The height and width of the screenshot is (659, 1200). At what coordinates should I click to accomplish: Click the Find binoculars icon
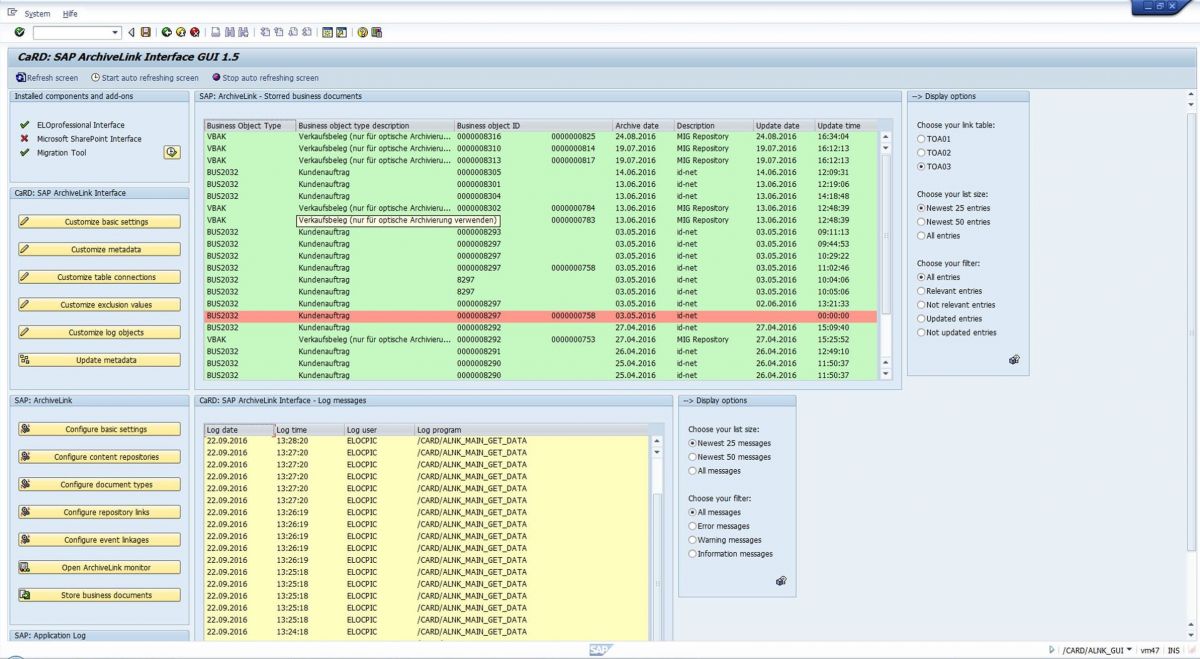[230, 33]
